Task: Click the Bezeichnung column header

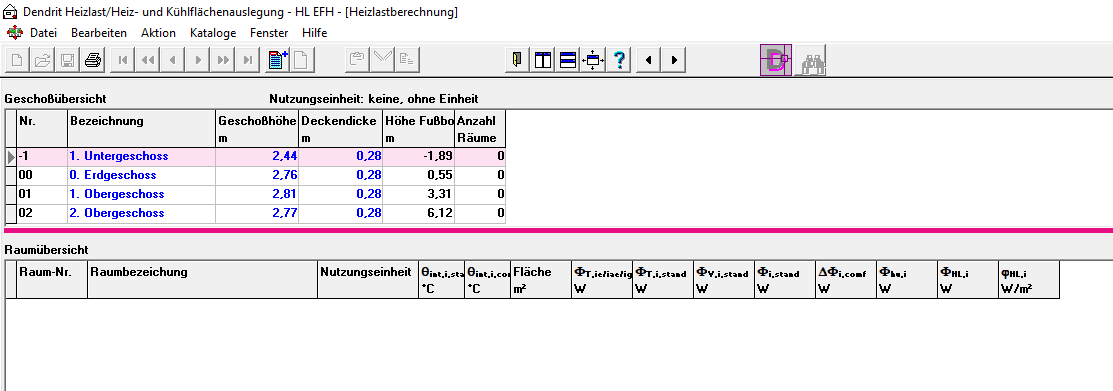Action: coord(141,129)
